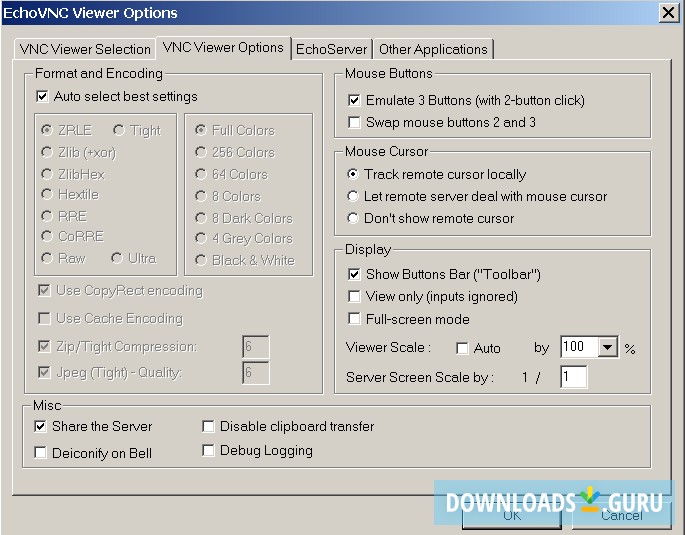This screenshot has height=535, width=685.
Task: Click the Viewer Scale 100 value box
Action: [x=579, y=347]
